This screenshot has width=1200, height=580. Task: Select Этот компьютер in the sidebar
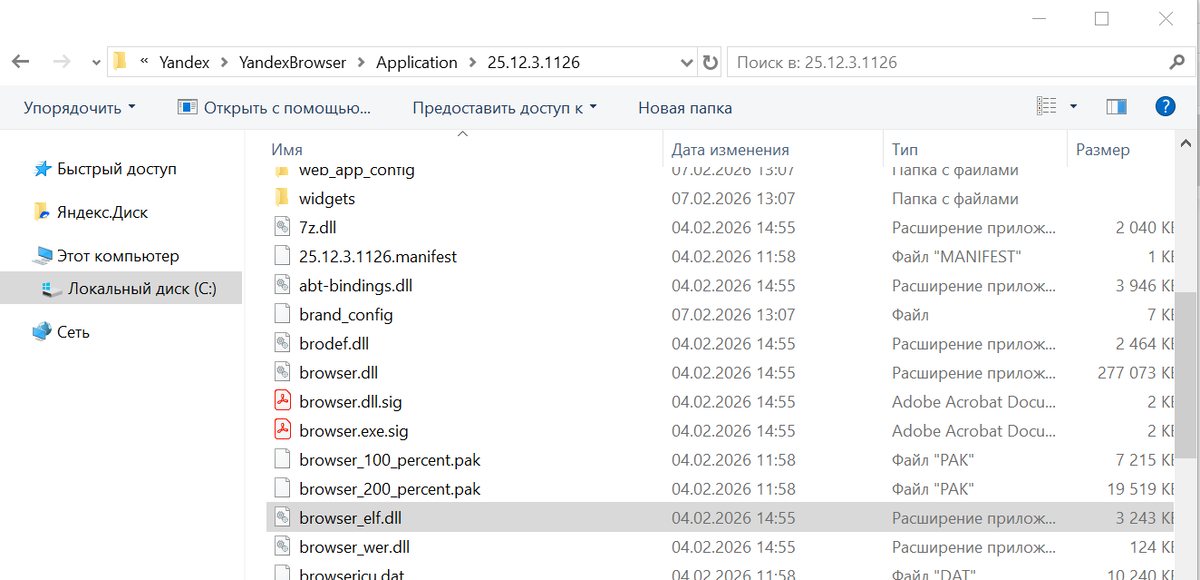(95, 255)
